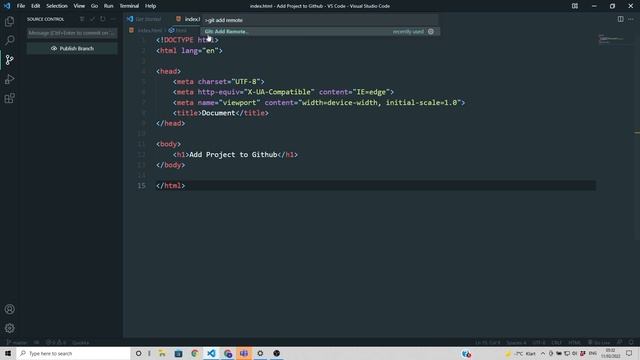Click the h1 Add Project to Github line
640x360 pixels.
(x=235, y=155)
